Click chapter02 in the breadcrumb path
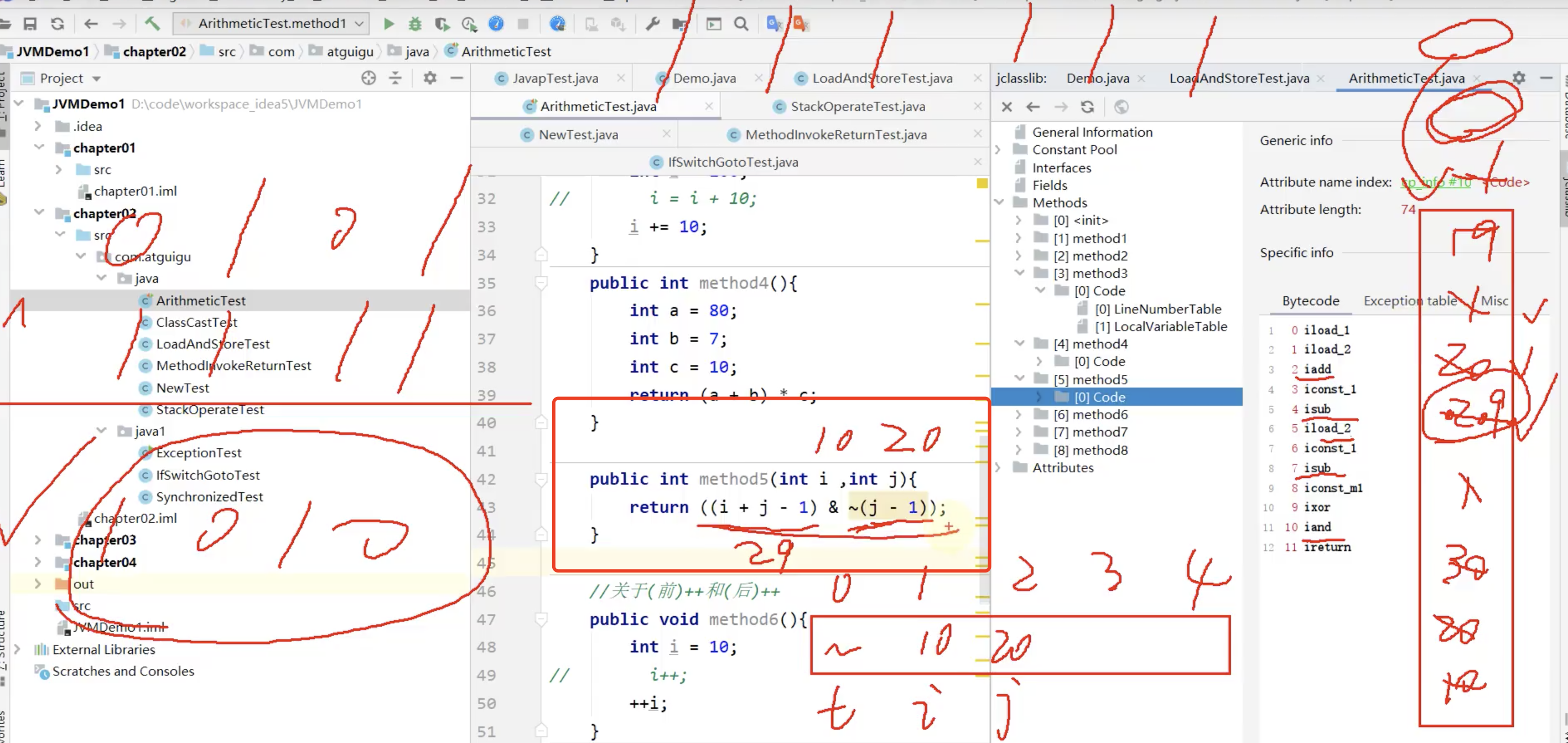 coord(154,52)
